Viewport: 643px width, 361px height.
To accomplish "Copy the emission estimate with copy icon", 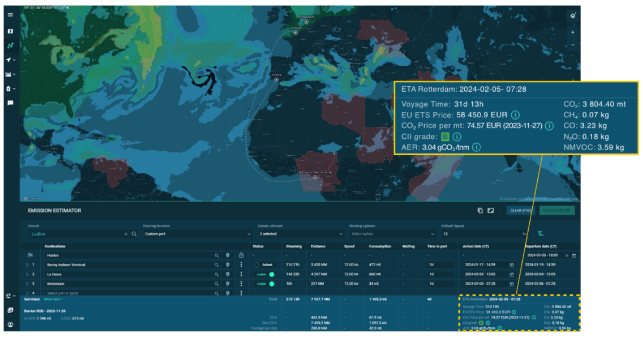I will pyautogui.click(x=480, y=210).
